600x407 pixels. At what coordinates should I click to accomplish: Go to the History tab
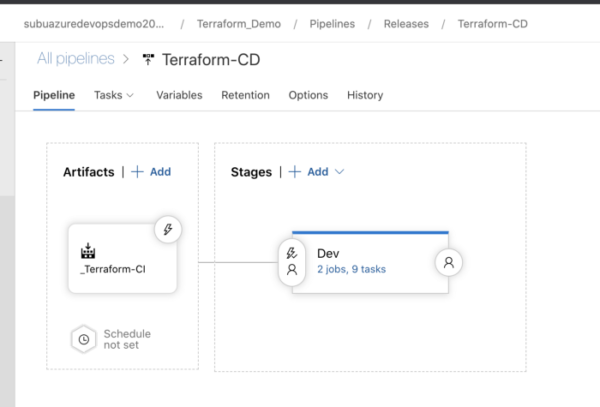click(x=365, y=95)
